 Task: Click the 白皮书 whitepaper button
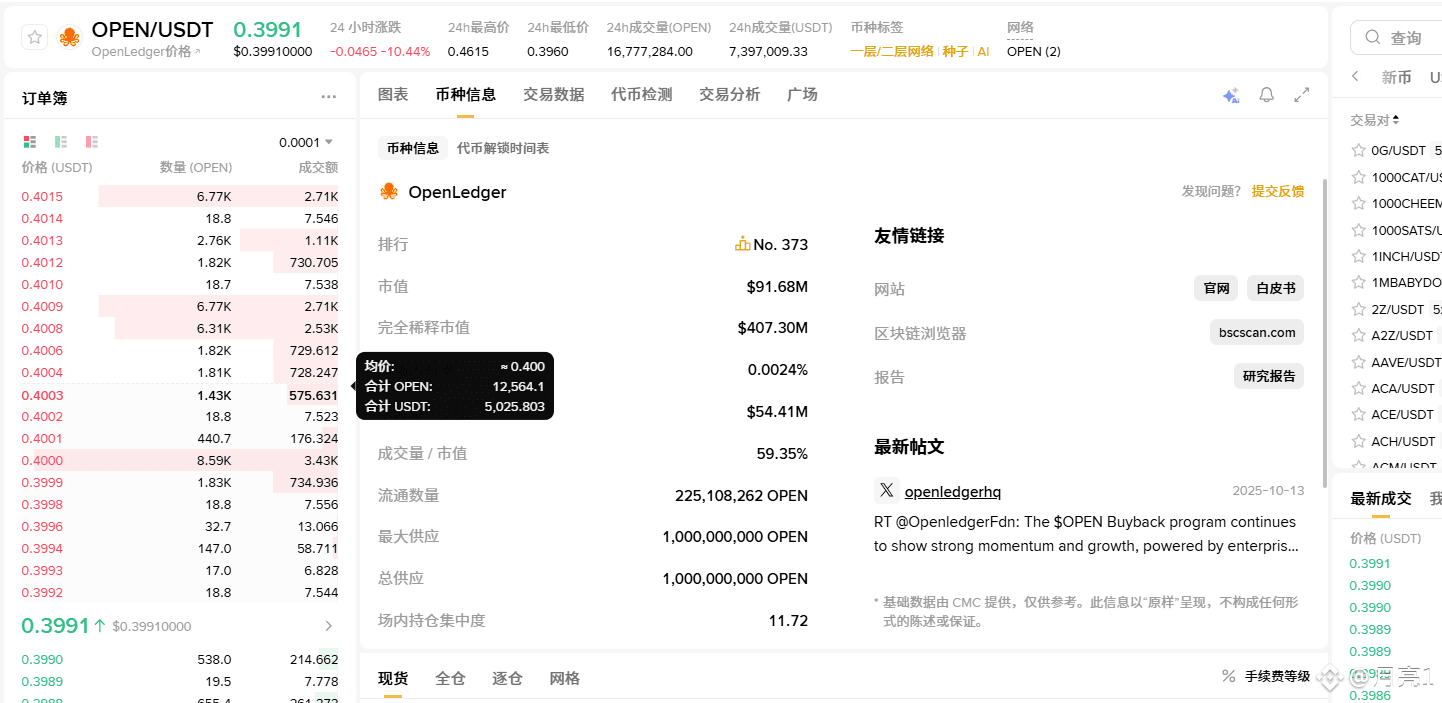[1275, 288]
